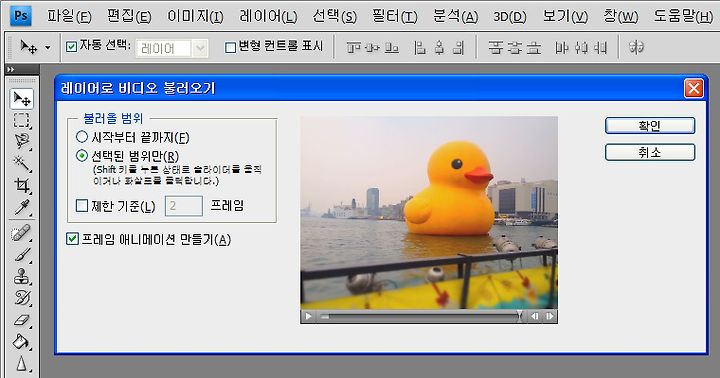Select the Rectangular Marquee tool
The image size is (720, 378).
coord(22,120)
